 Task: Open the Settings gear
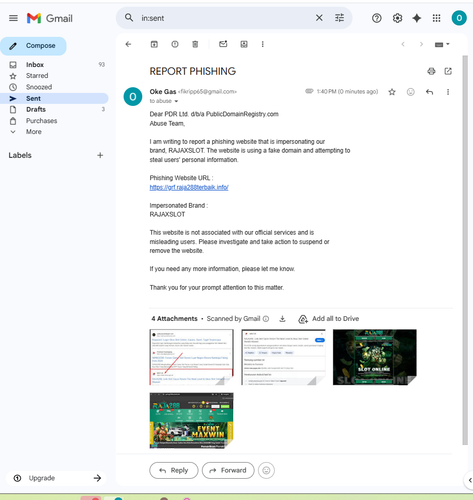(397, 18)
